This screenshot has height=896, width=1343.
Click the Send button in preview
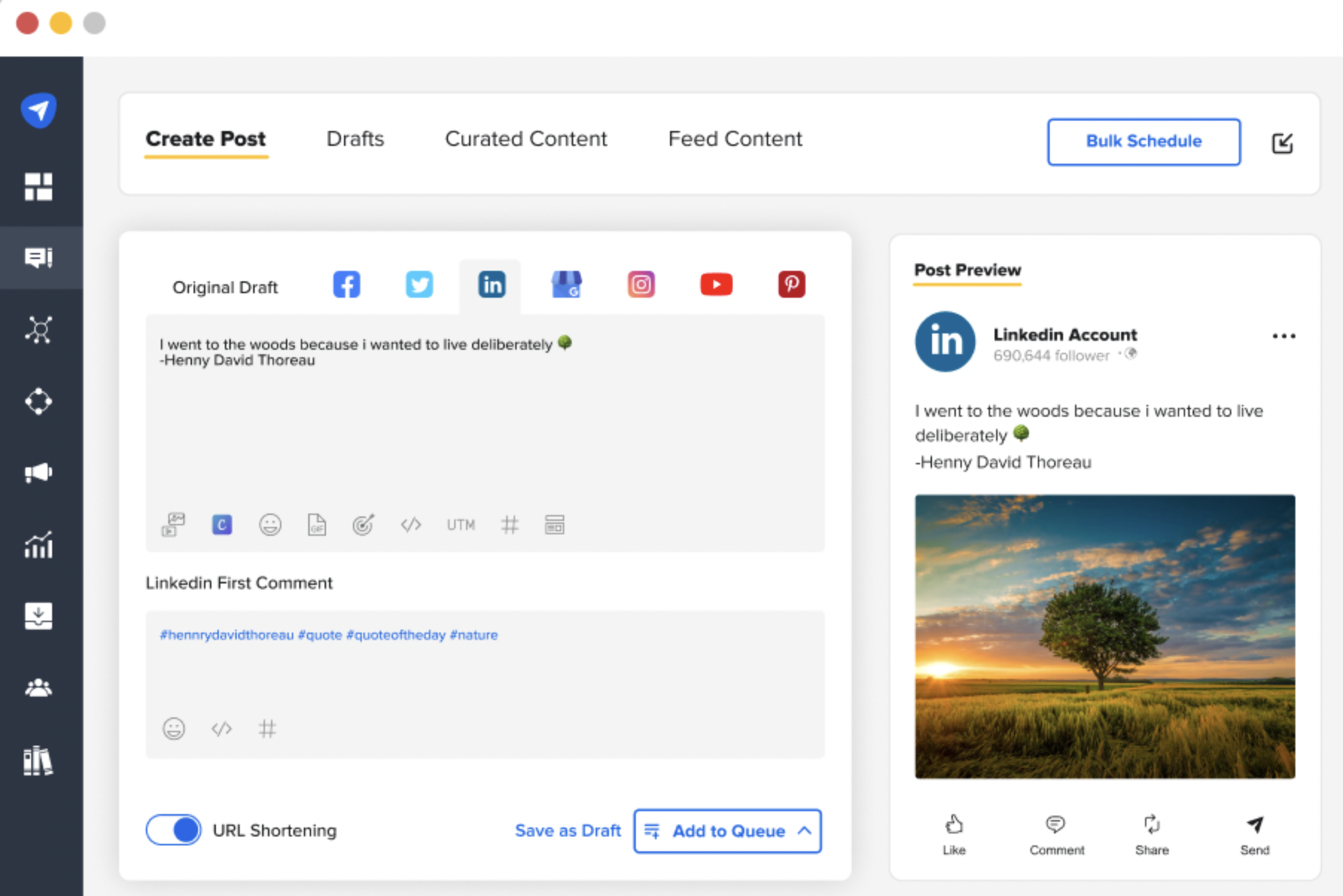(x=1254, y=834)
